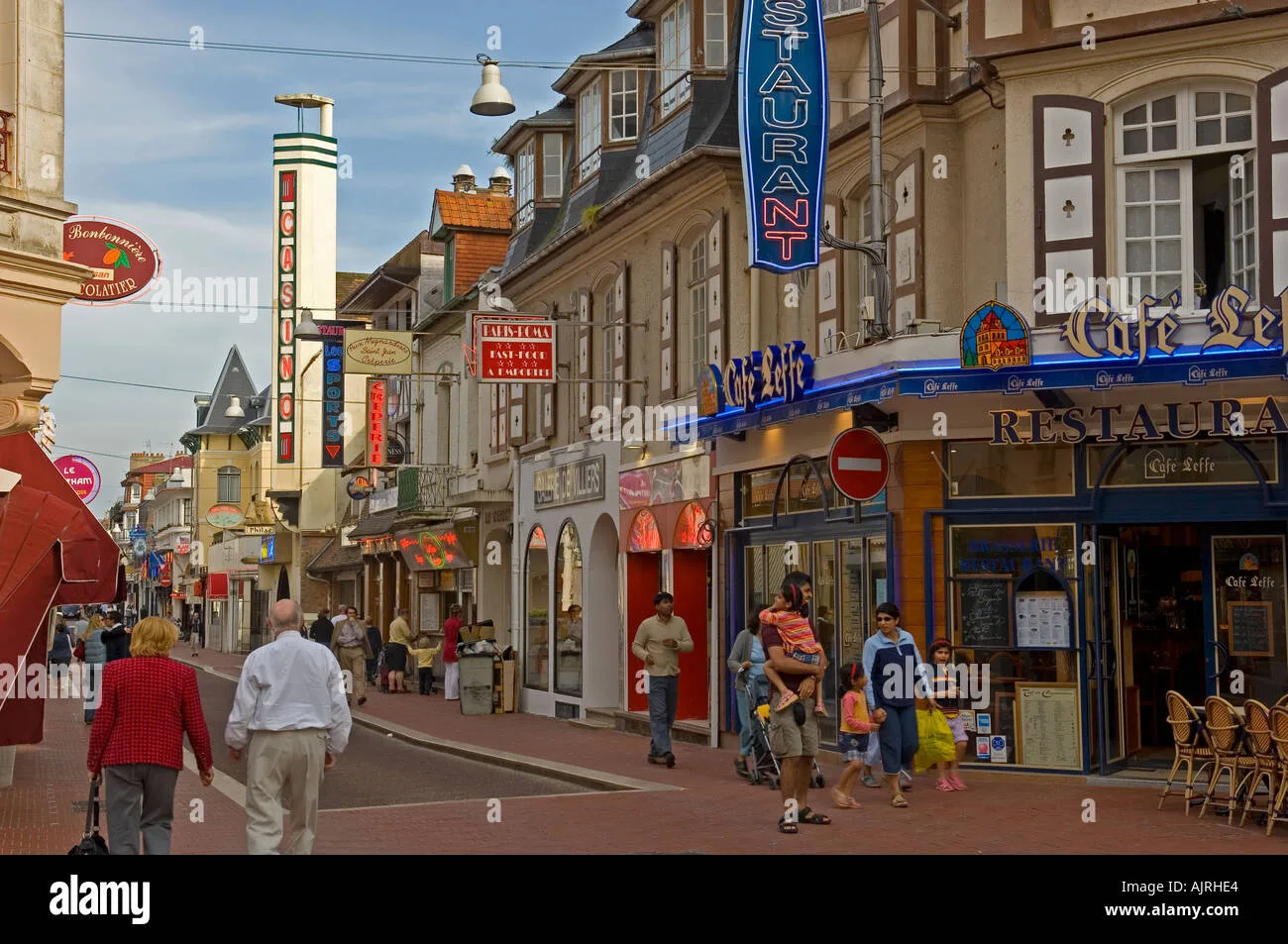Click the red no-entry traffic sign
This screenshot has height=944, width=1288.
(x=858, y=466)
